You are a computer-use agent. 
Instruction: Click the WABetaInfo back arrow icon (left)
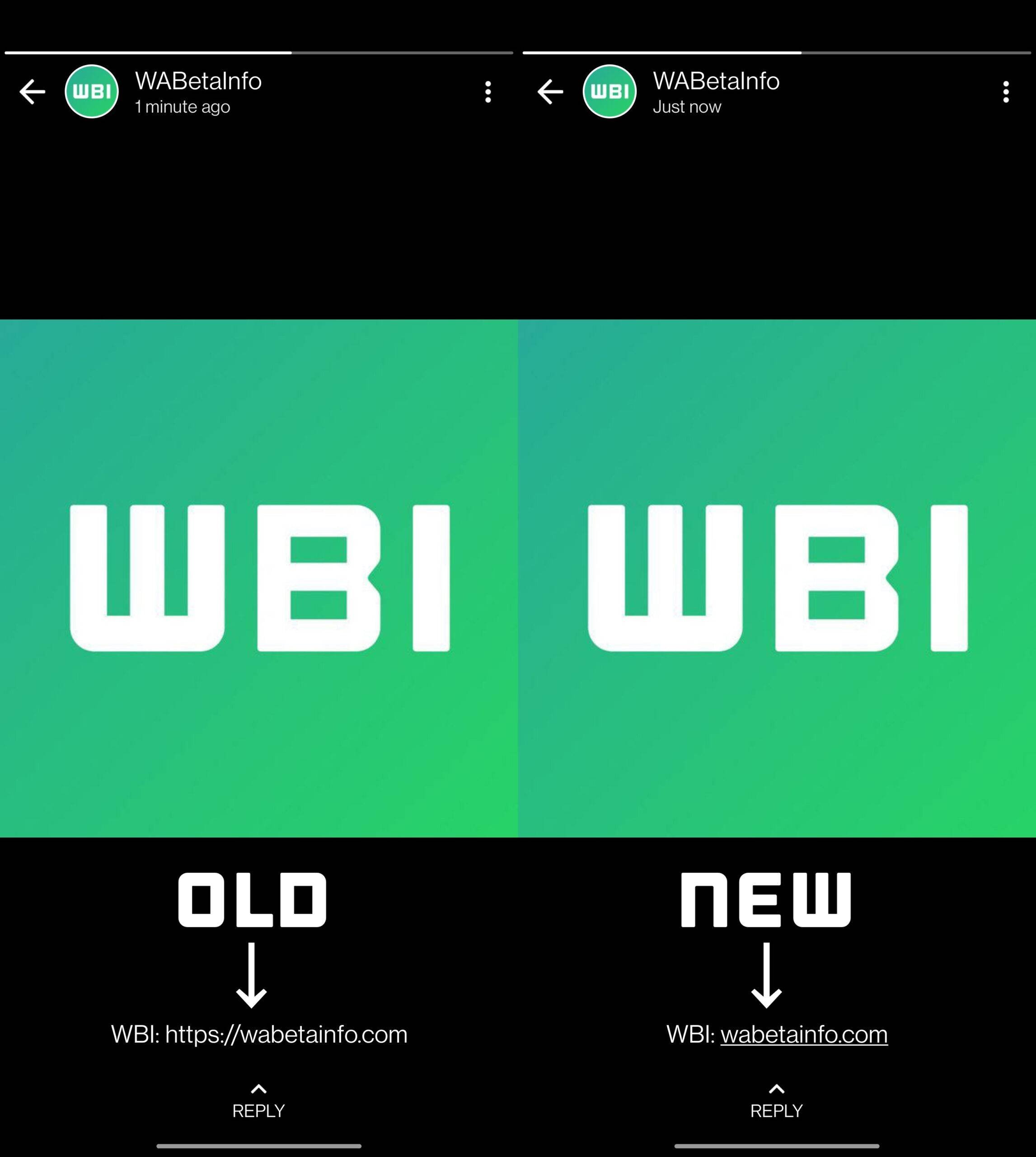point(30,90)
